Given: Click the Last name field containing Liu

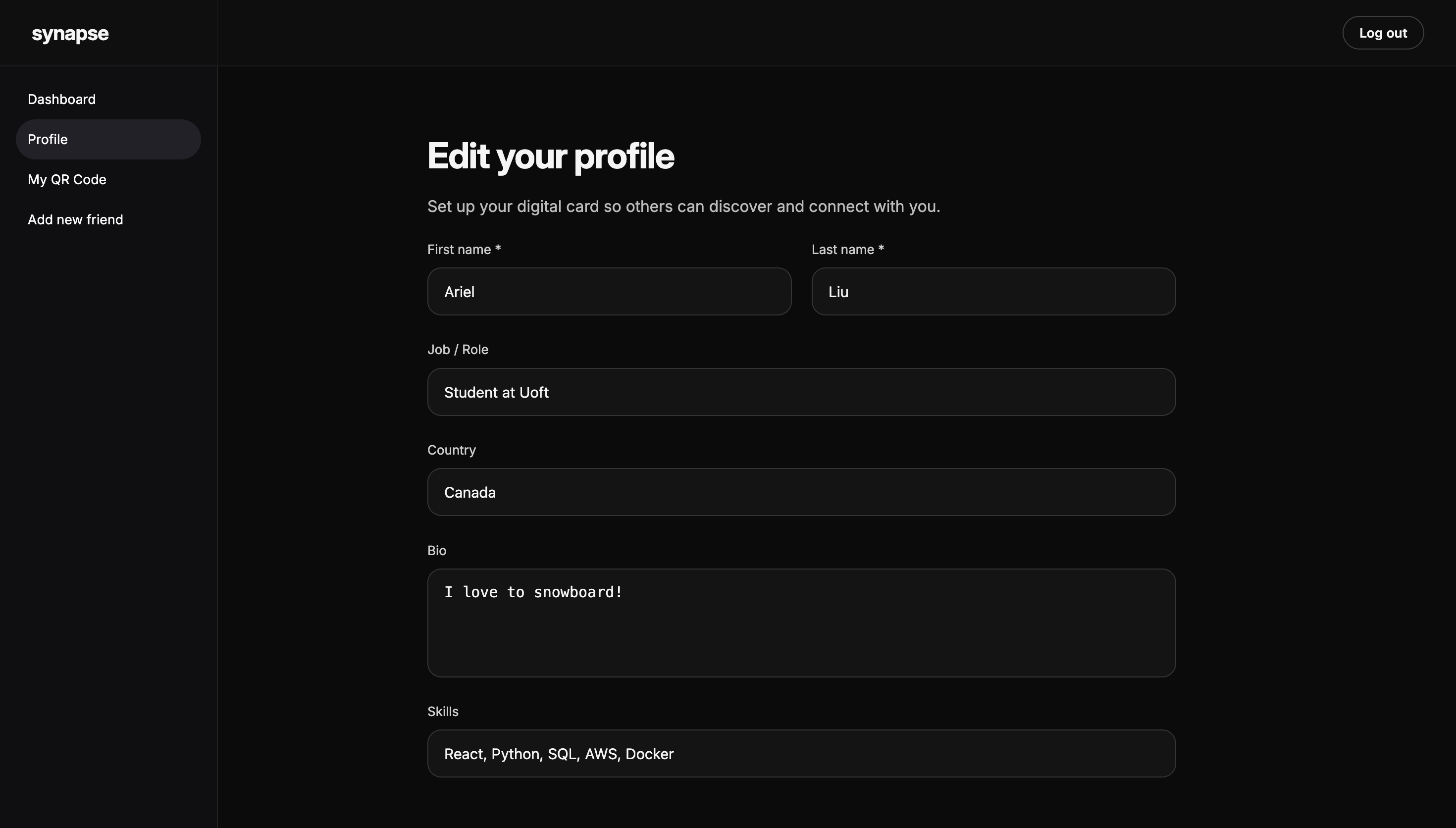Looking at the screenshot, I should tap(992, 292).
